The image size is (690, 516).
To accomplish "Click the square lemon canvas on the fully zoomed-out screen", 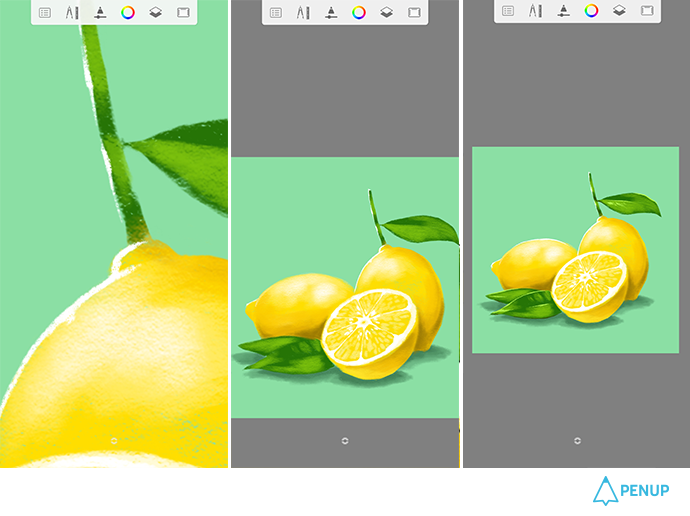I will click(576, 250).
